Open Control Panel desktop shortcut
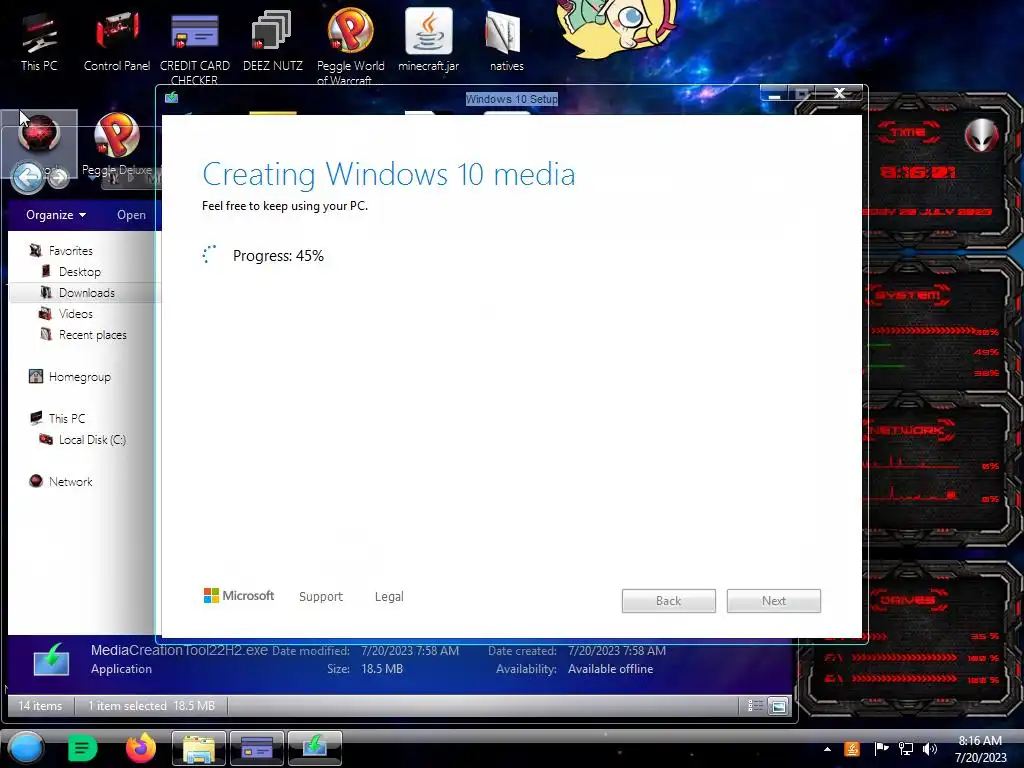This screenshot has height=768, width=1024. click(x=117, y=41)
